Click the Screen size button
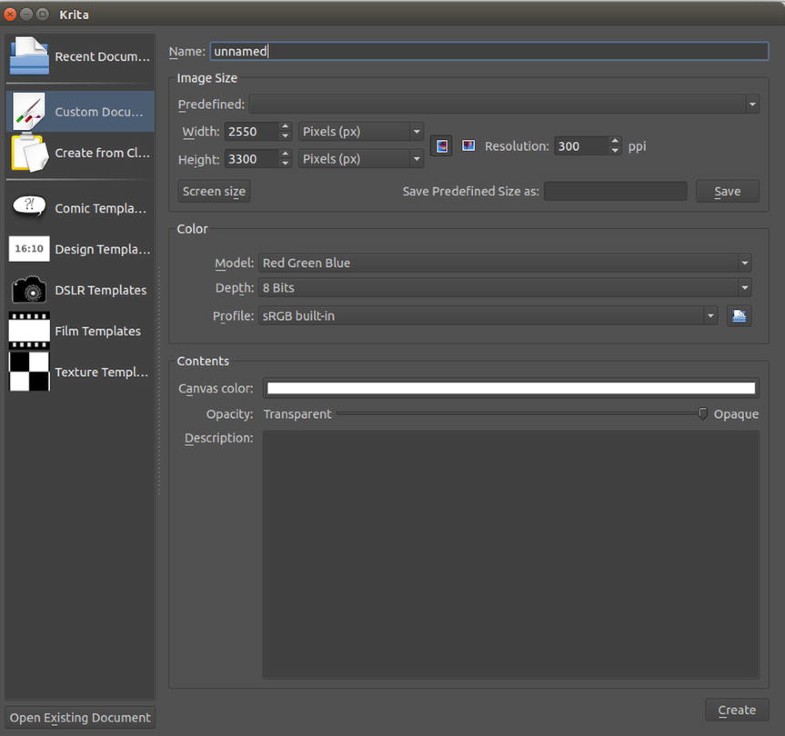 click(214, 191)
